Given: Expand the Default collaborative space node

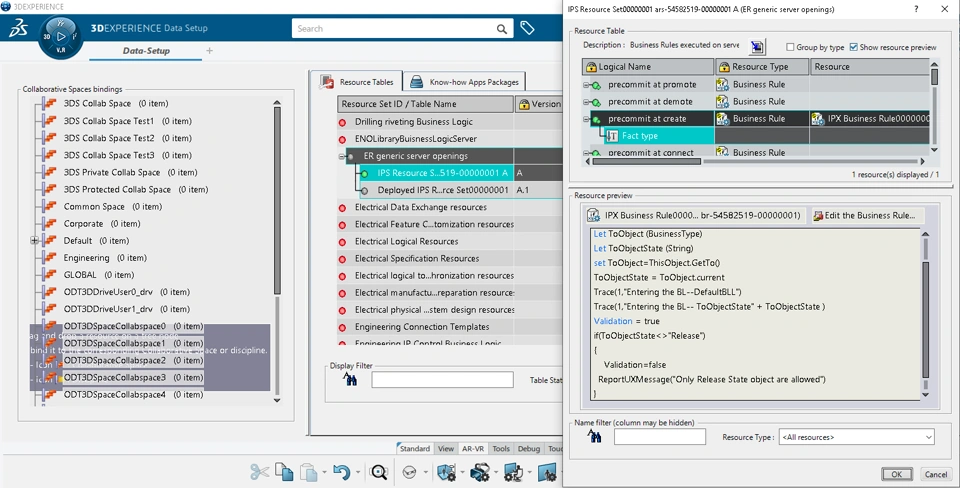Looking at the screenshot, I should [x=34, y=241].
